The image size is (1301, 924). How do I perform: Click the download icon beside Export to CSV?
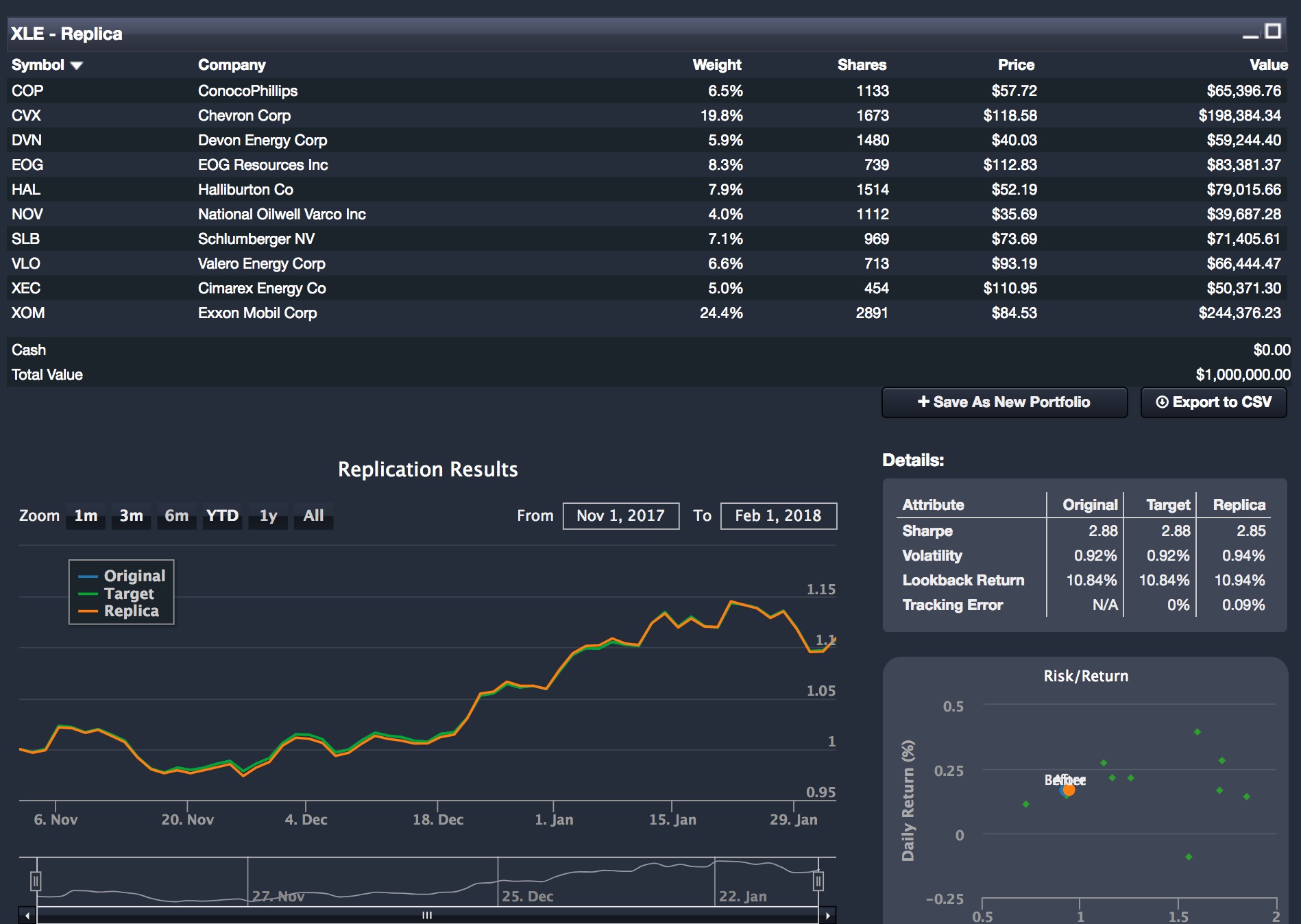click(1161, 402)
